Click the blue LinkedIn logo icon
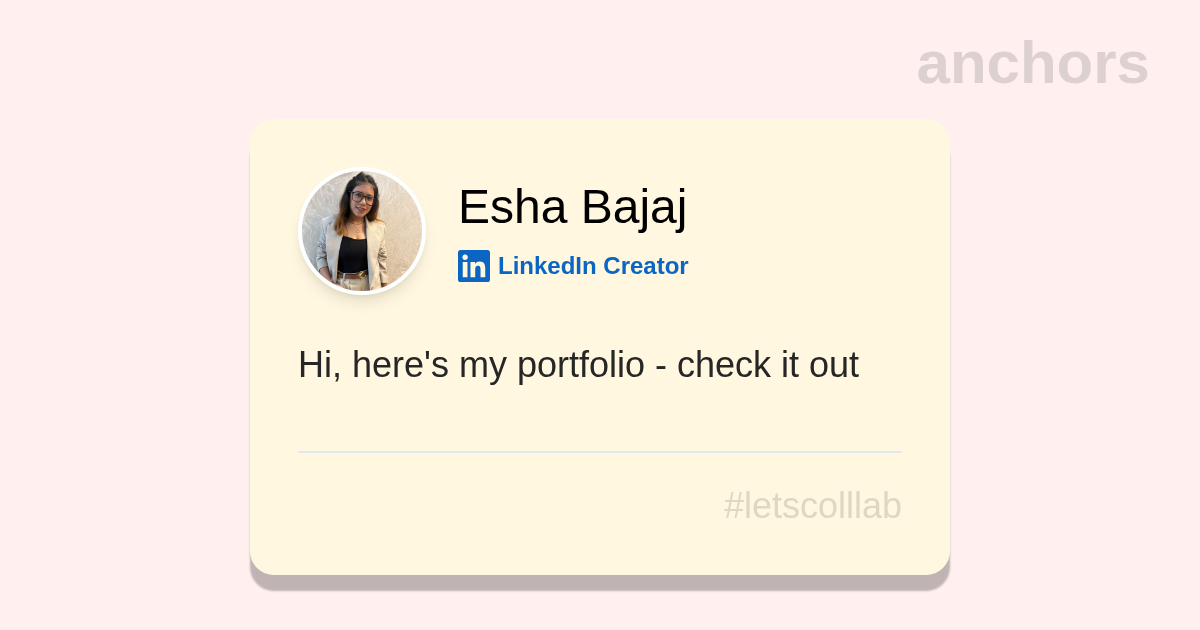 (473, 266)
